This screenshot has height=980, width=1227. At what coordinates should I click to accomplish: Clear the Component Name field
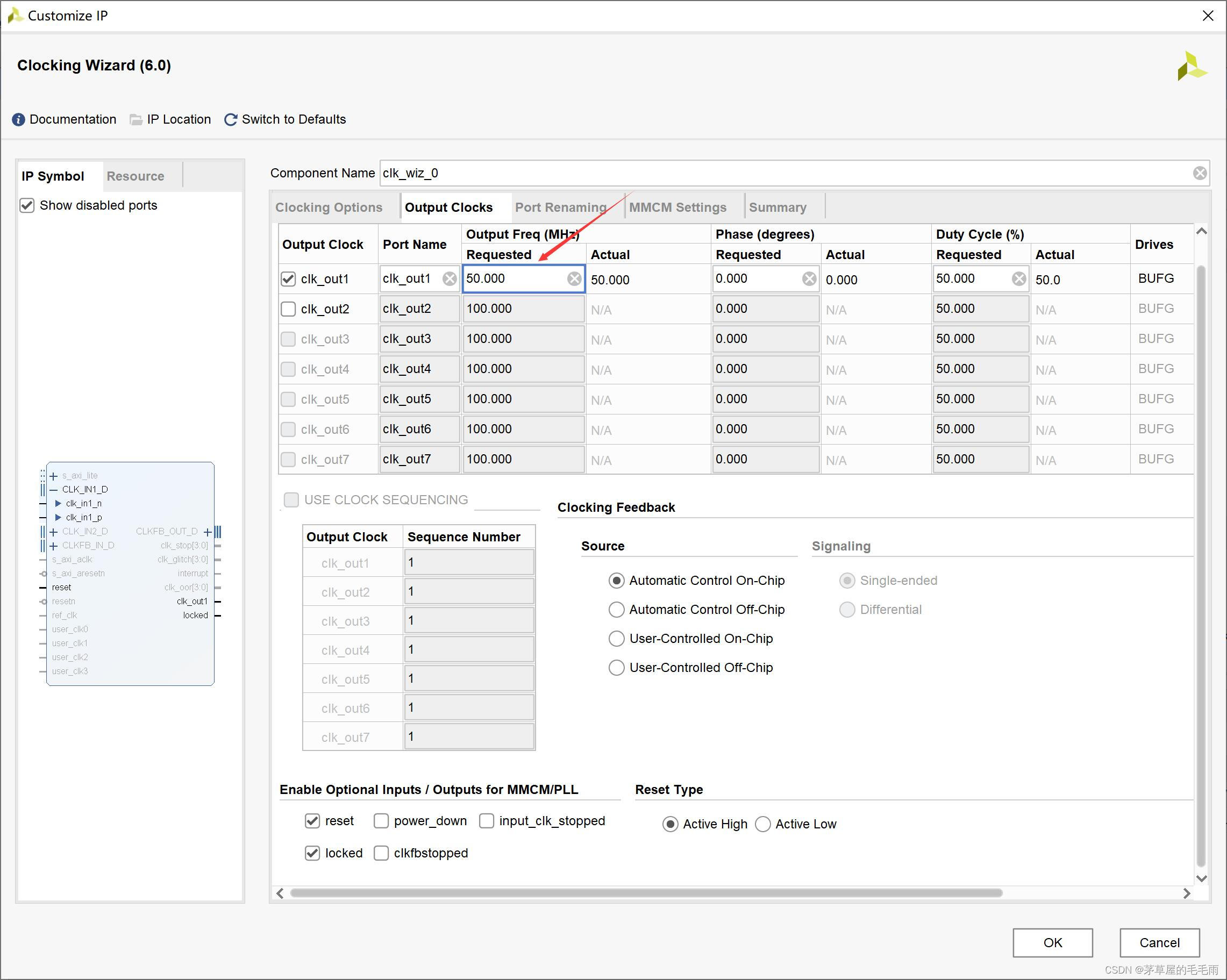click(1200, 173)
